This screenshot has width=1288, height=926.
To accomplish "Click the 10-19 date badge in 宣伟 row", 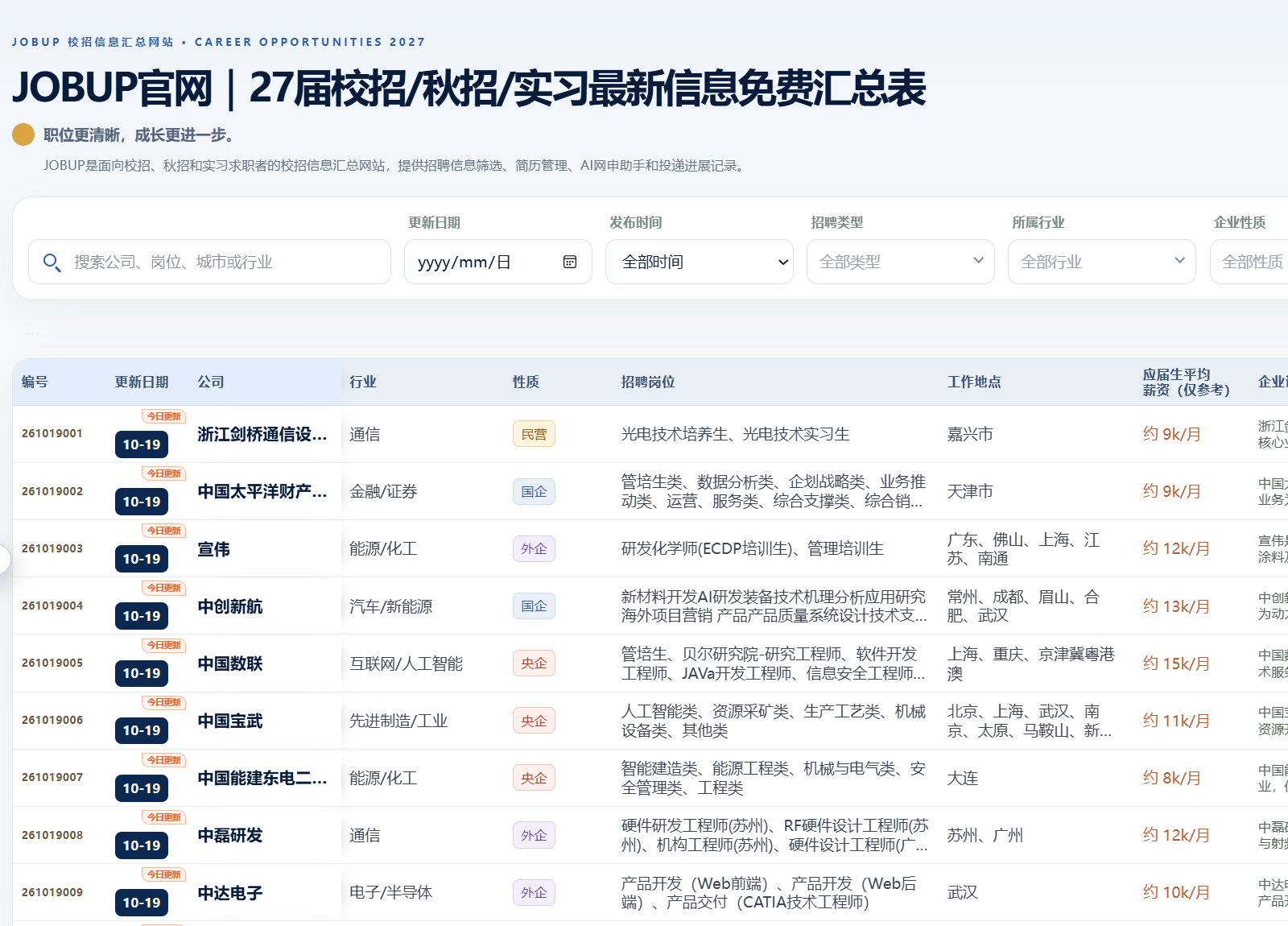I will point(142,559).
